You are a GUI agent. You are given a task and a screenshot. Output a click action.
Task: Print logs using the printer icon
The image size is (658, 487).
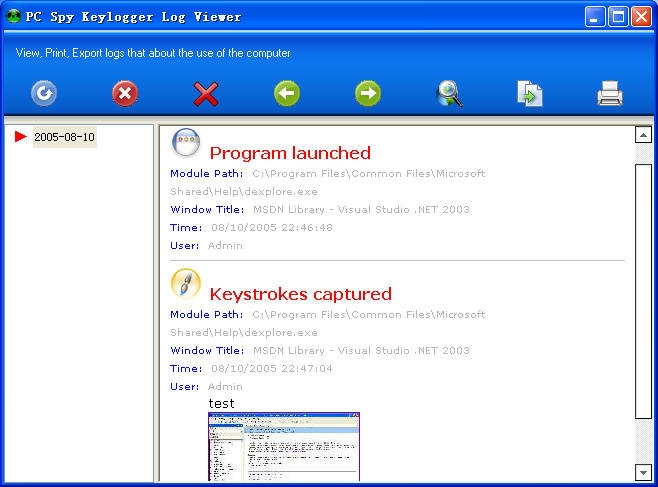(x=610, y=94)
